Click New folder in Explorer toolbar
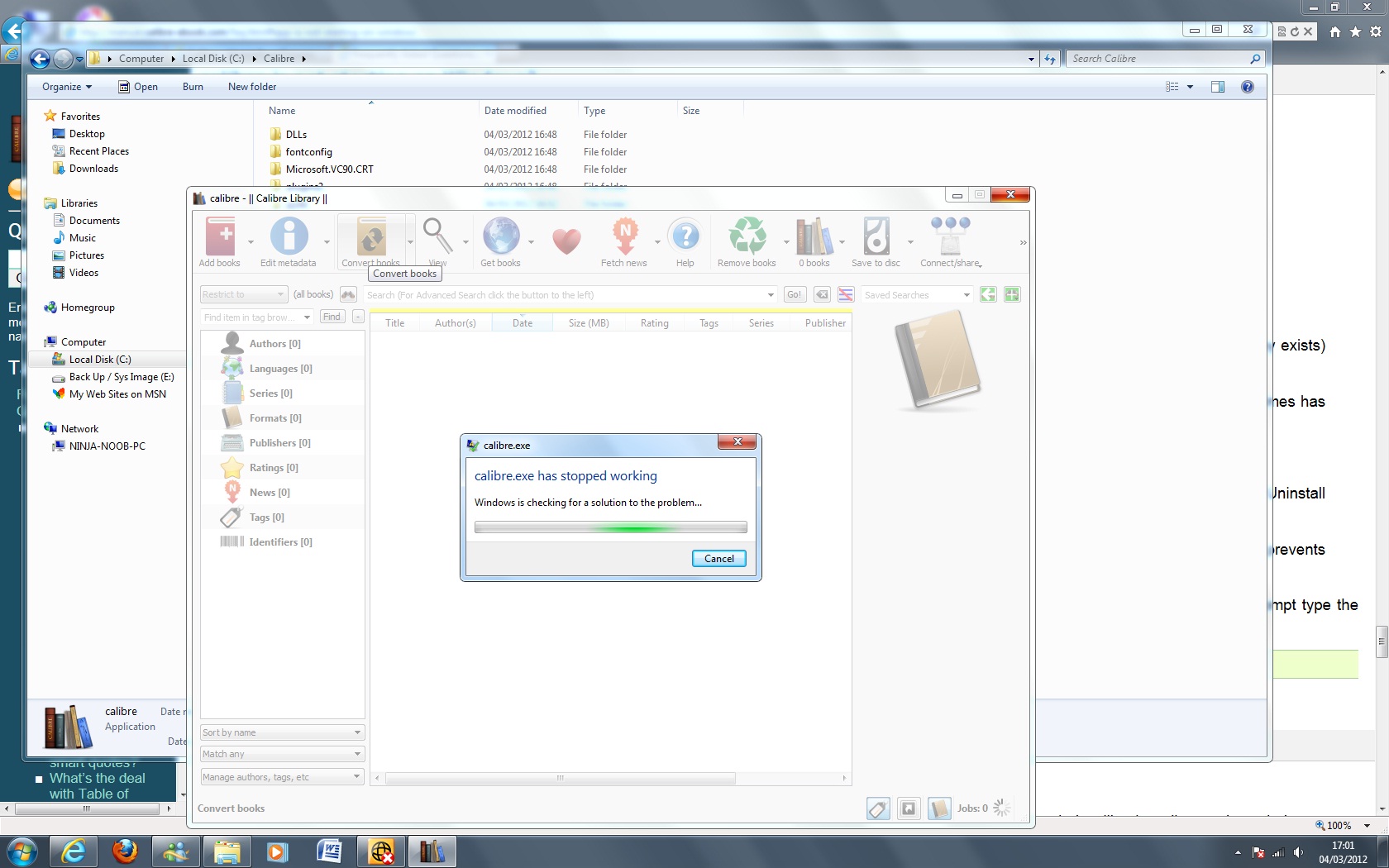This screenshot has height=868, width=1389. pos(252,87)
